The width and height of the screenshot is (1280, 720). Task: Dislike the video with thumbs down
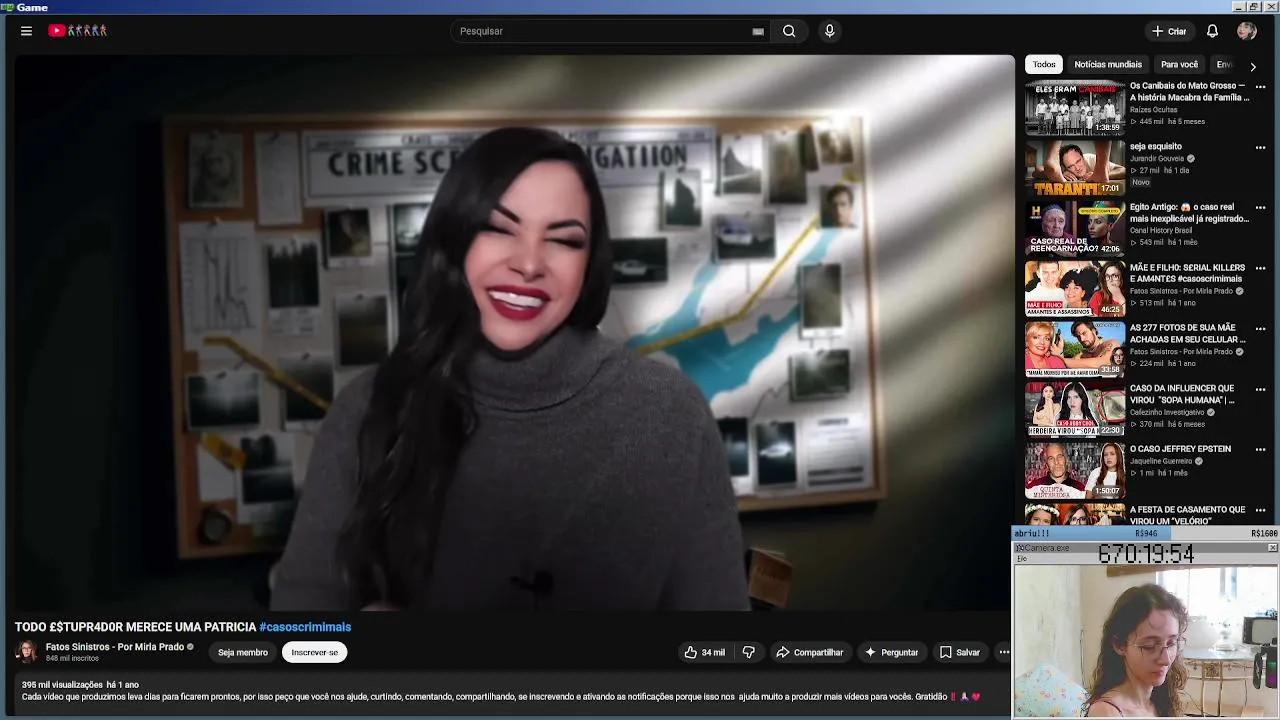point(749,652)
